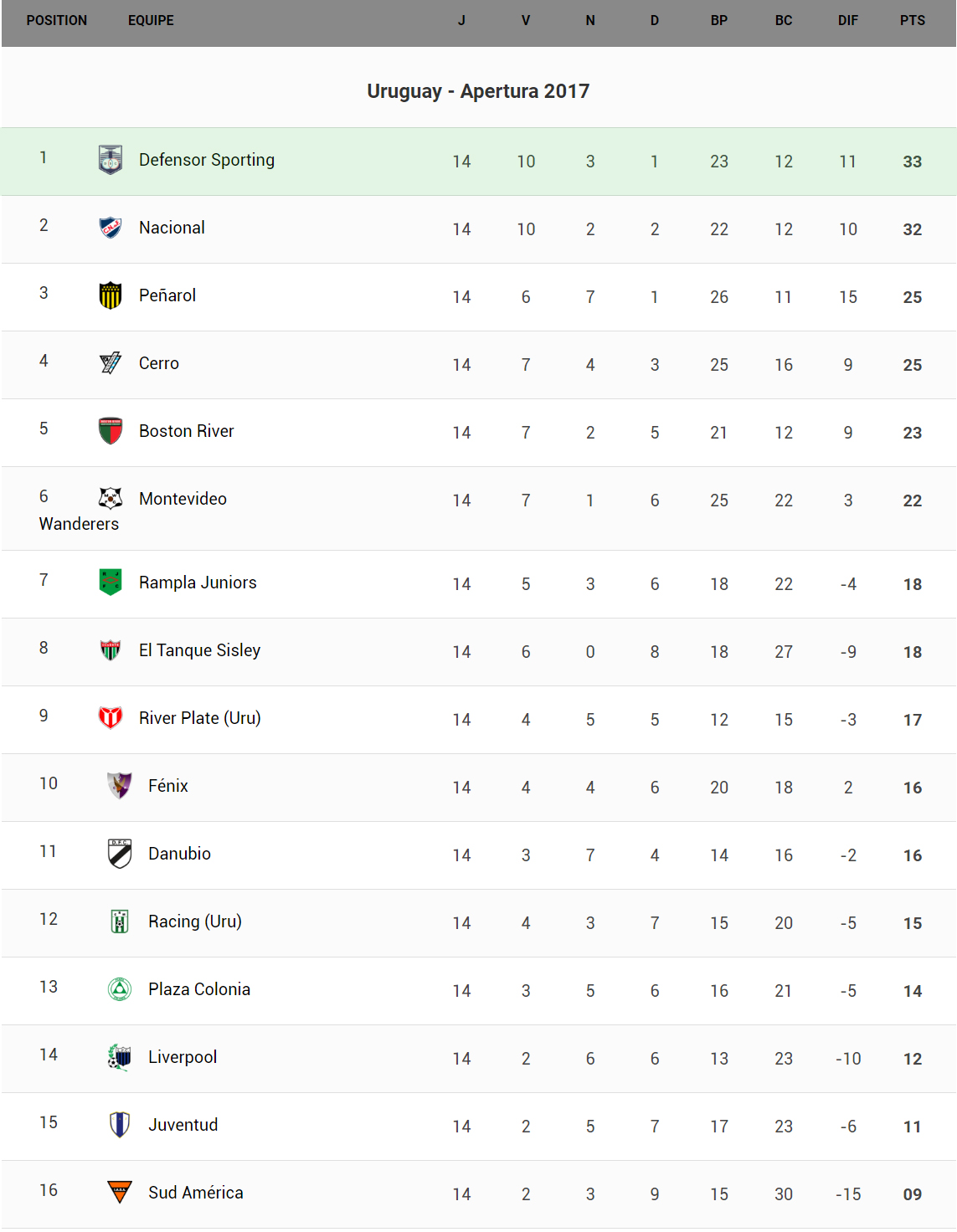Screen dimensions: 957x1232
Task: Sort by the PTS column header
Action: tap(913, 21)
